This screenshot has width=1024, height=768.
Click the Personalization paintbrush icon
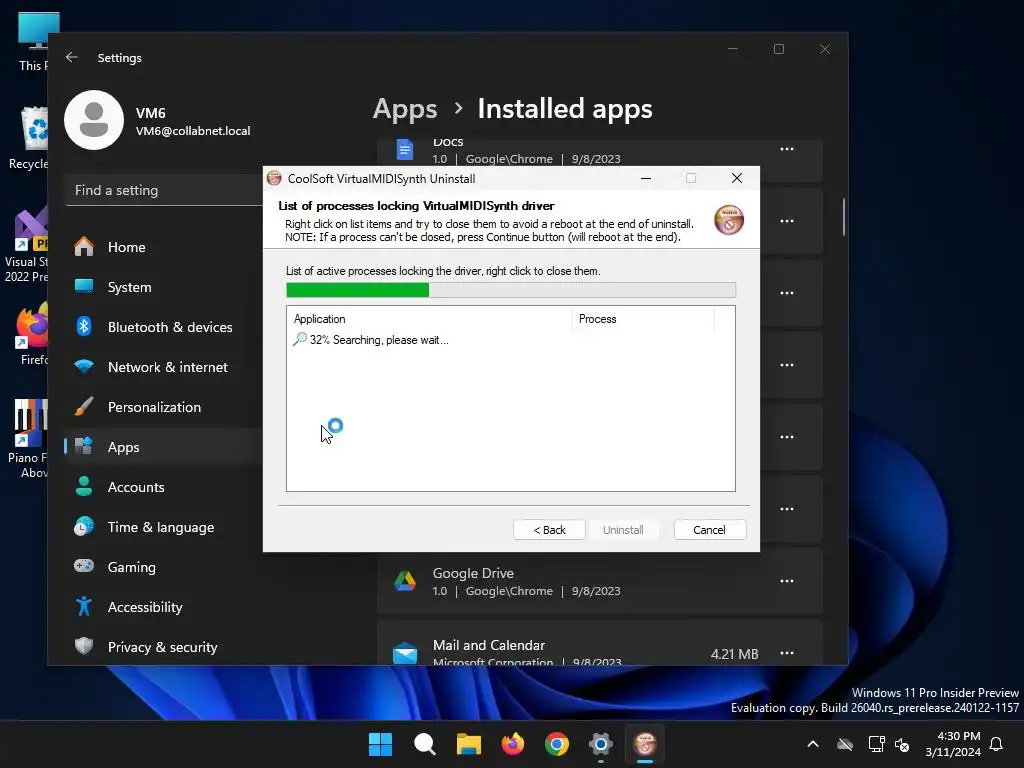[x=84, y=406]
